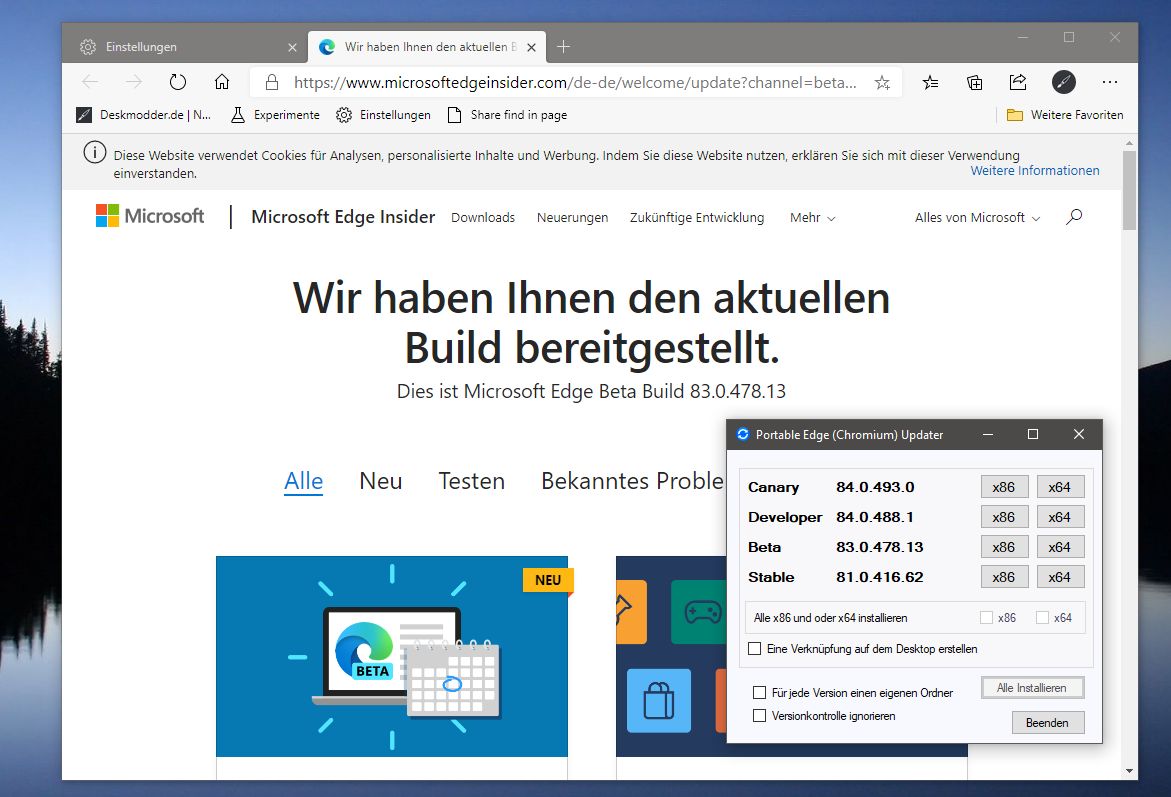Open the Weitere Favoriten folder
The width and height of the screenshot is (1171, 797).
[x=1064, y=115]
